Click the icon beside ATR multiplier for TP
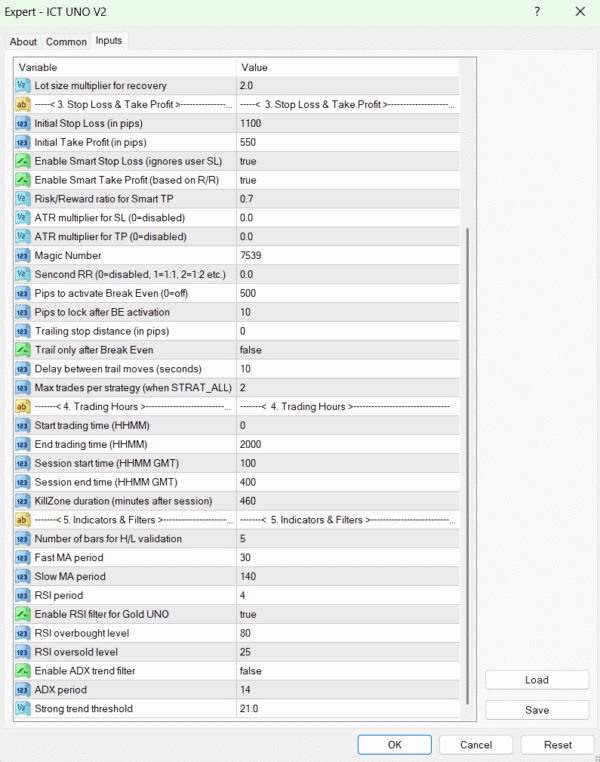The height and width of the screenshot is (762, 600). (22, 237)
